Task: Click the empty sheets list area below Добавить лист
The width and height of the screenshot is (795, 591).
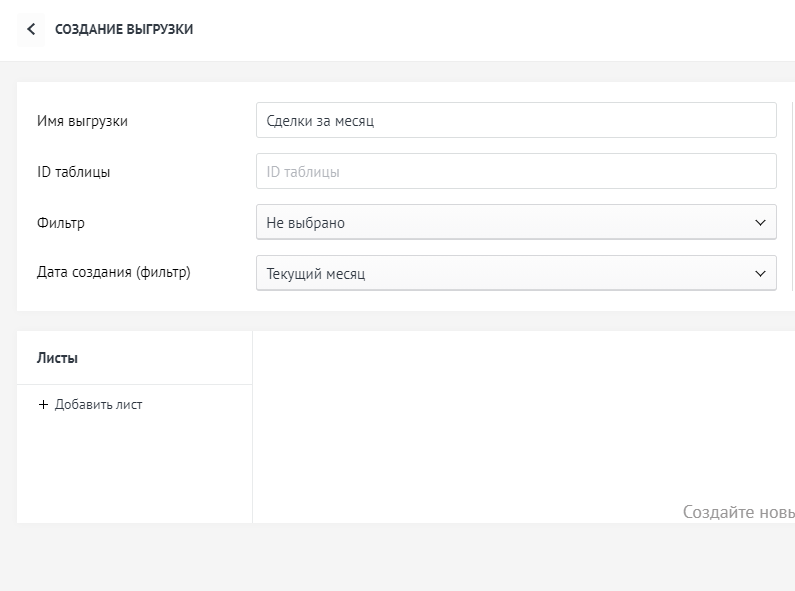Action: pyautogui.click(x=134, y=470)
